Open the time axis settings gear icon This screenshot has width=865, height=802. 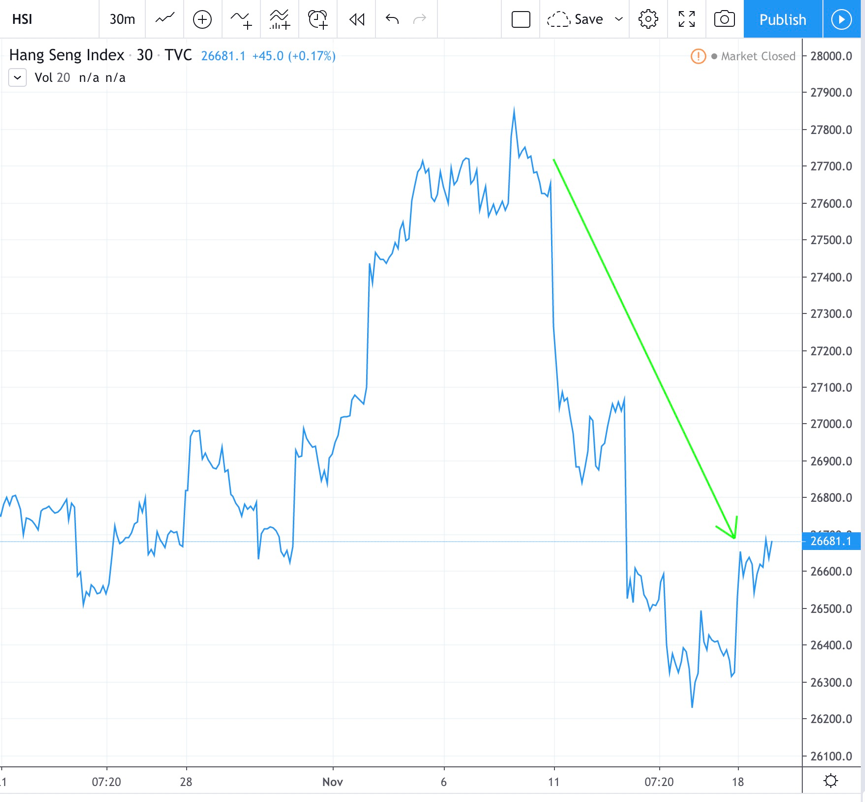[x=831, y=781]
